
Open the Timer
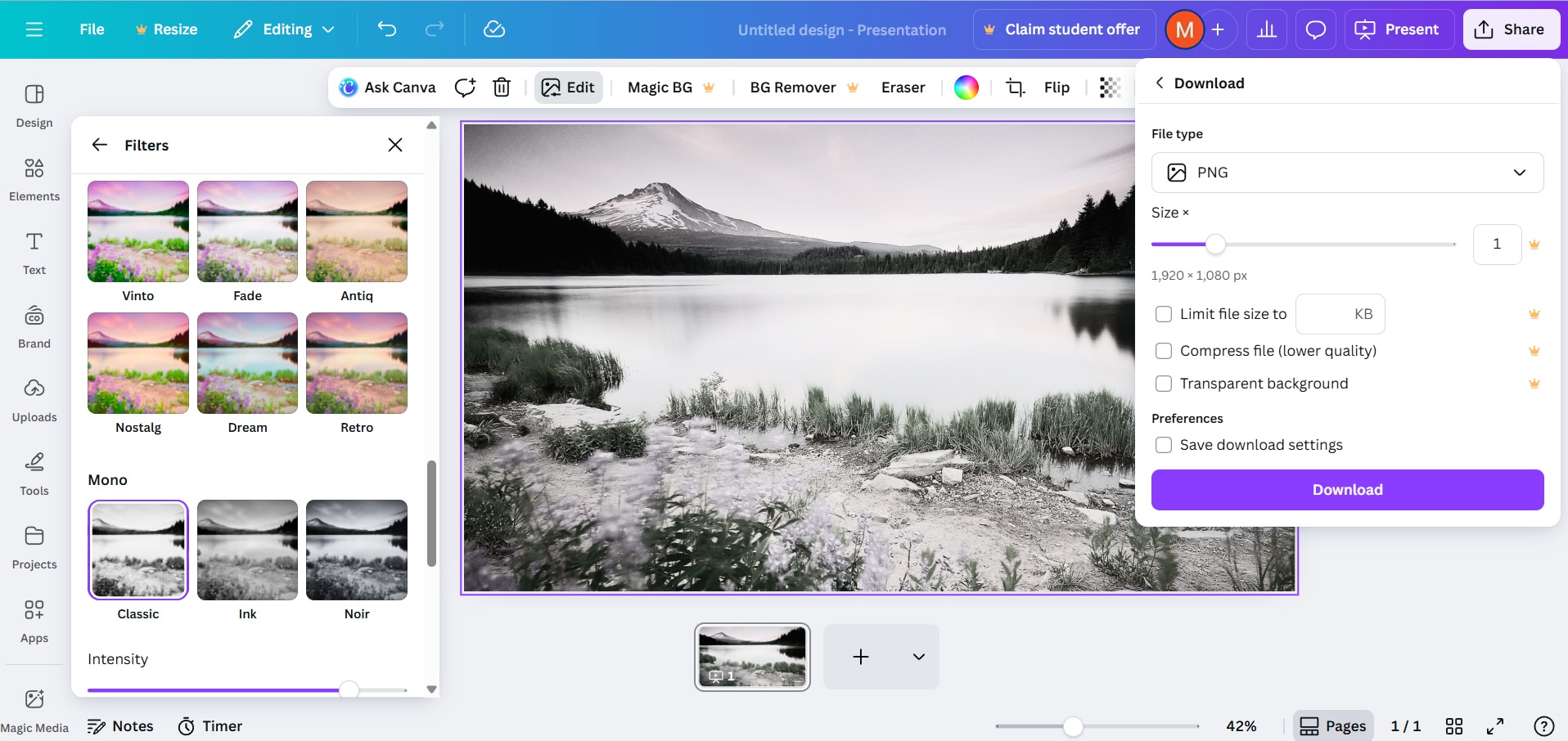point(210,726)
